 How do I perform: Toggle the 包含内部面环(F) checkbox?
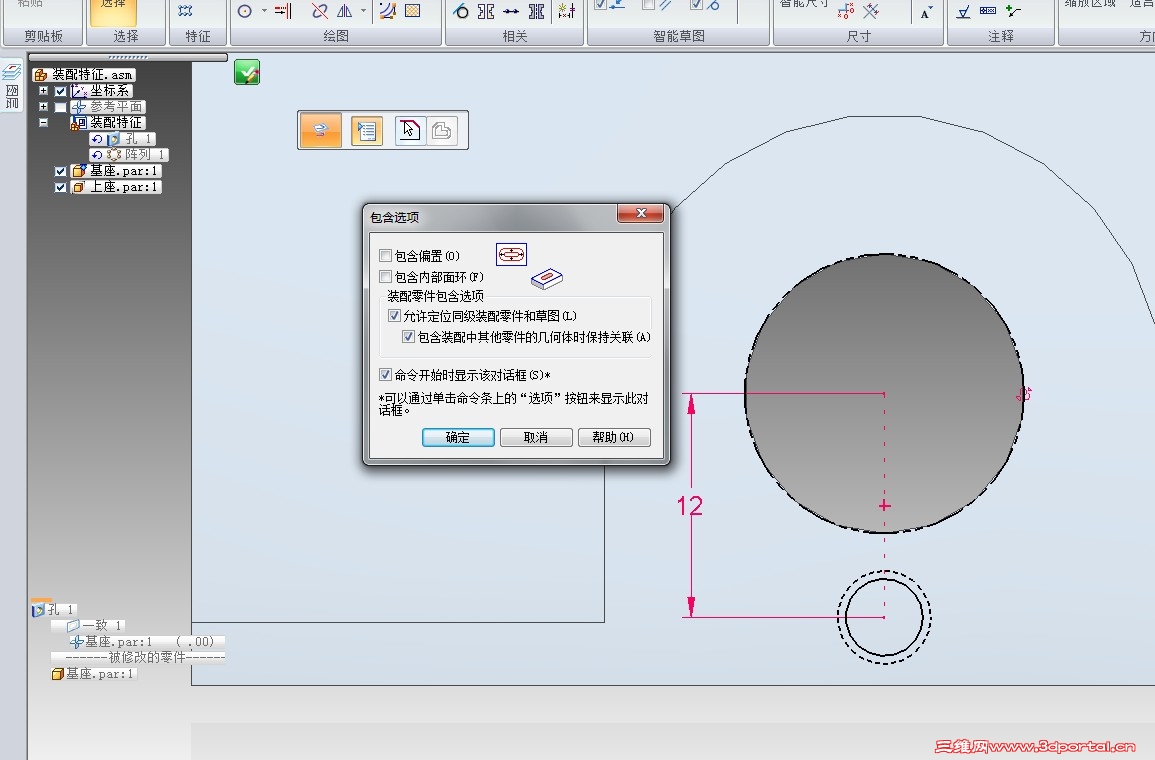click(x=385, y=276)
